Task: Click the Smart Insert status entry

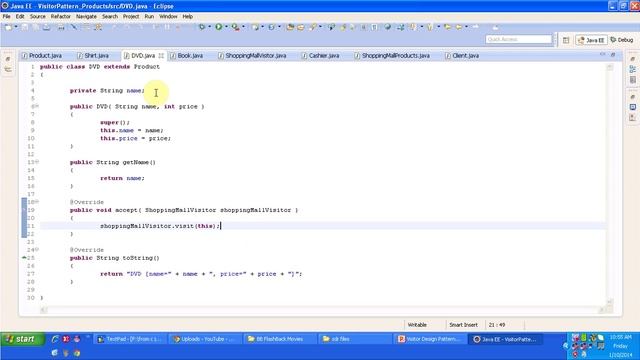Action: (x=463, y=325)
